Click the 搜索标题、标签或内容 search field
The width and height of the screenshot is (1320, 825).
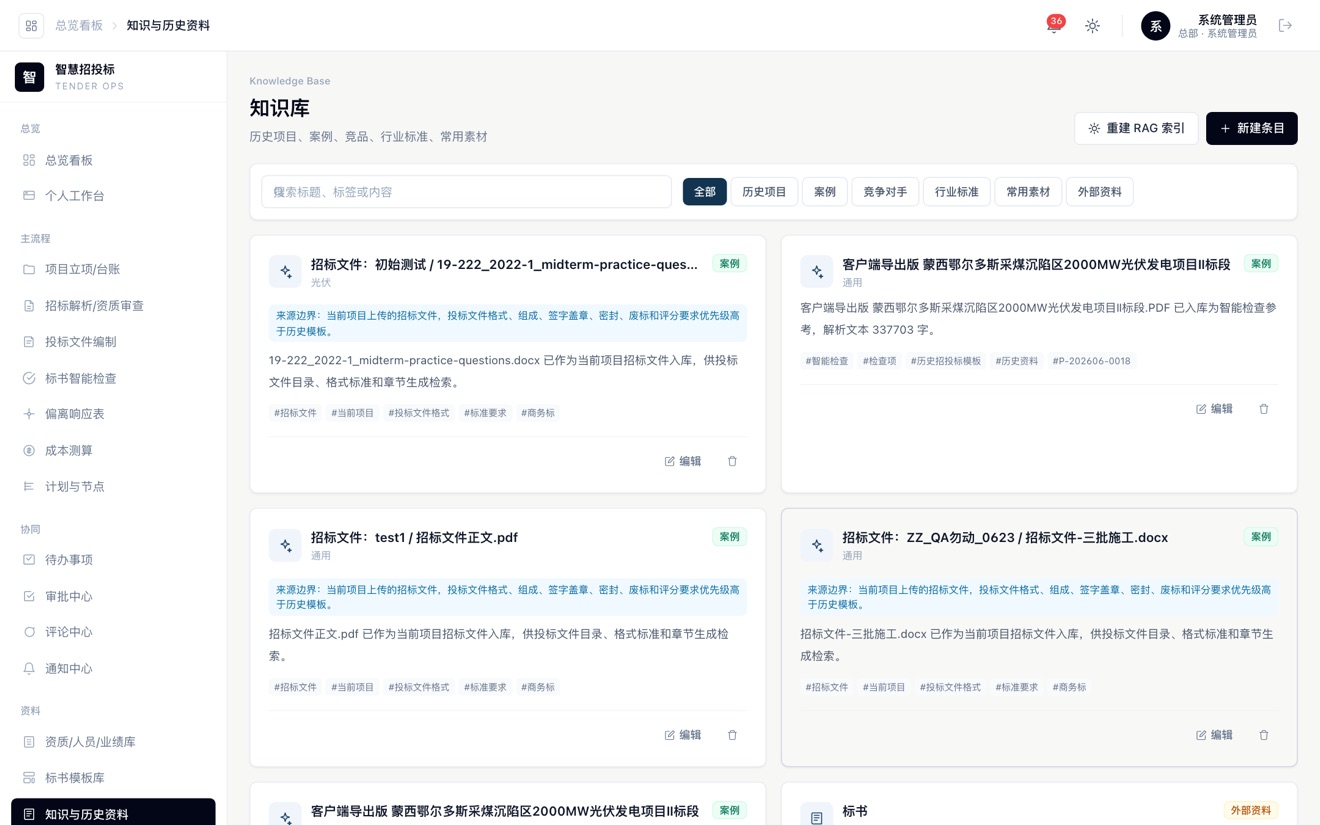(467, 192)
